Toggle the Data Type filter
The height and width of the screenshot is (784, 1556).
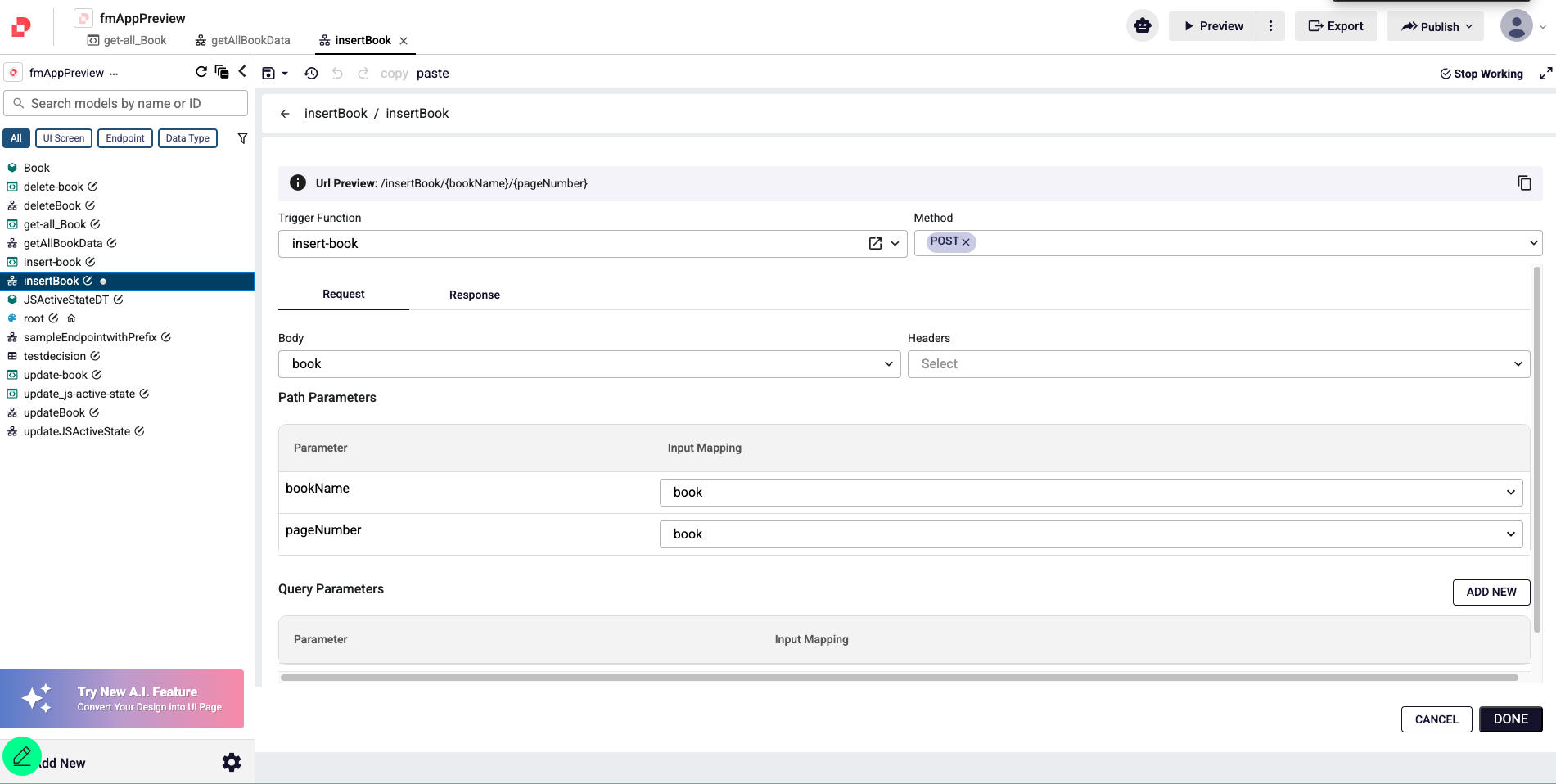click(187, 138)
